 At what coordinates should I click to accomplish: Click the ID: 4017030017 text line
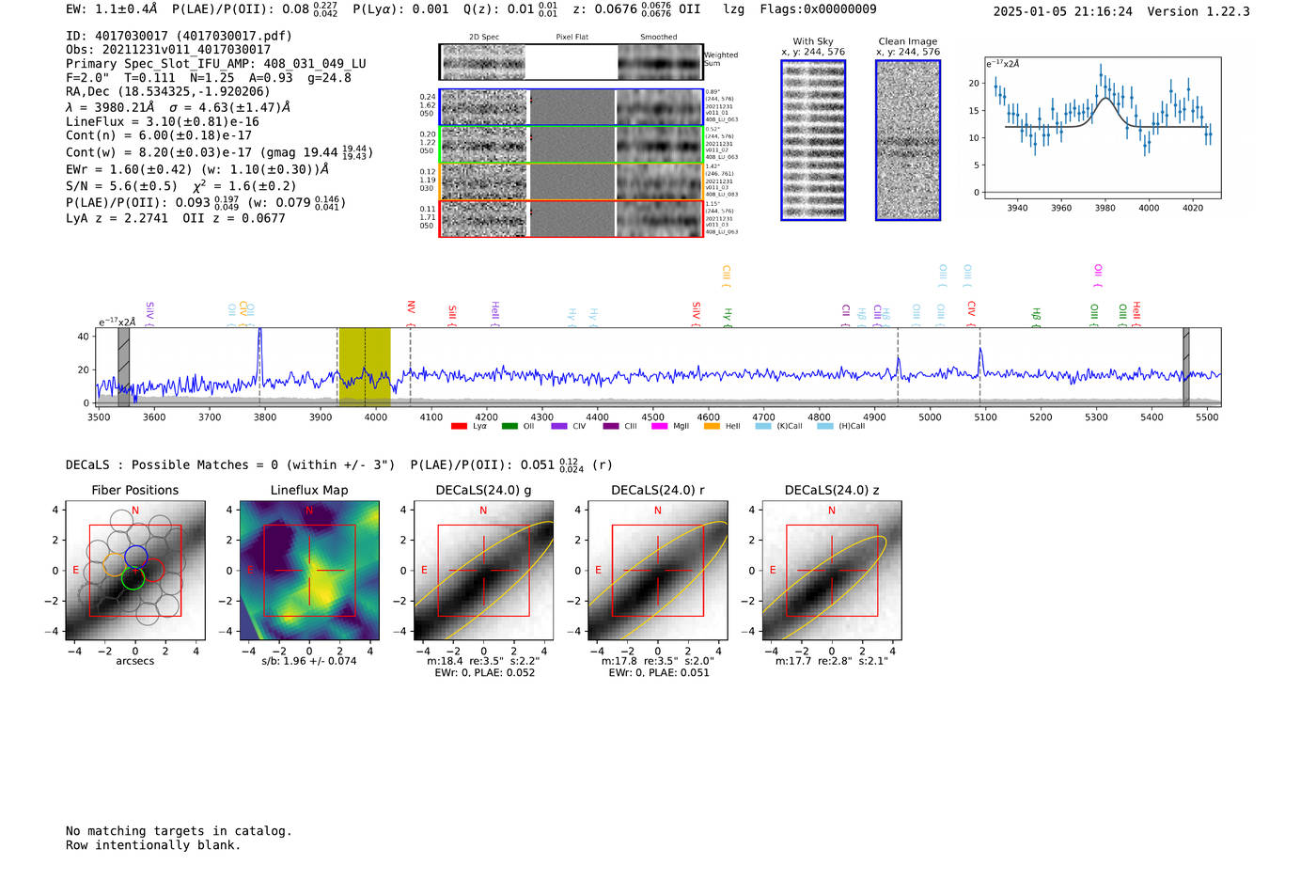179,36
